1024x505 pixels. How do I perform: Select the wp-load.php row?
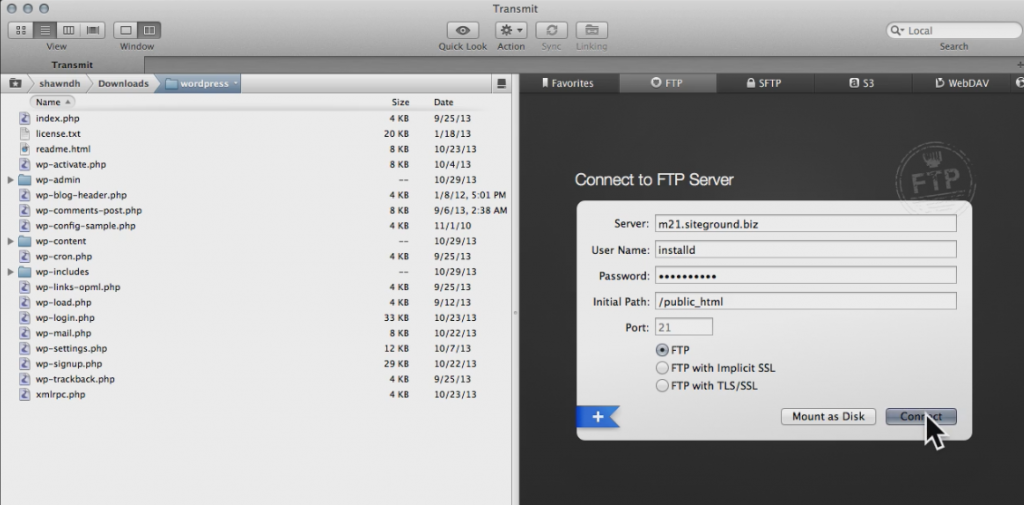(256, 302)
